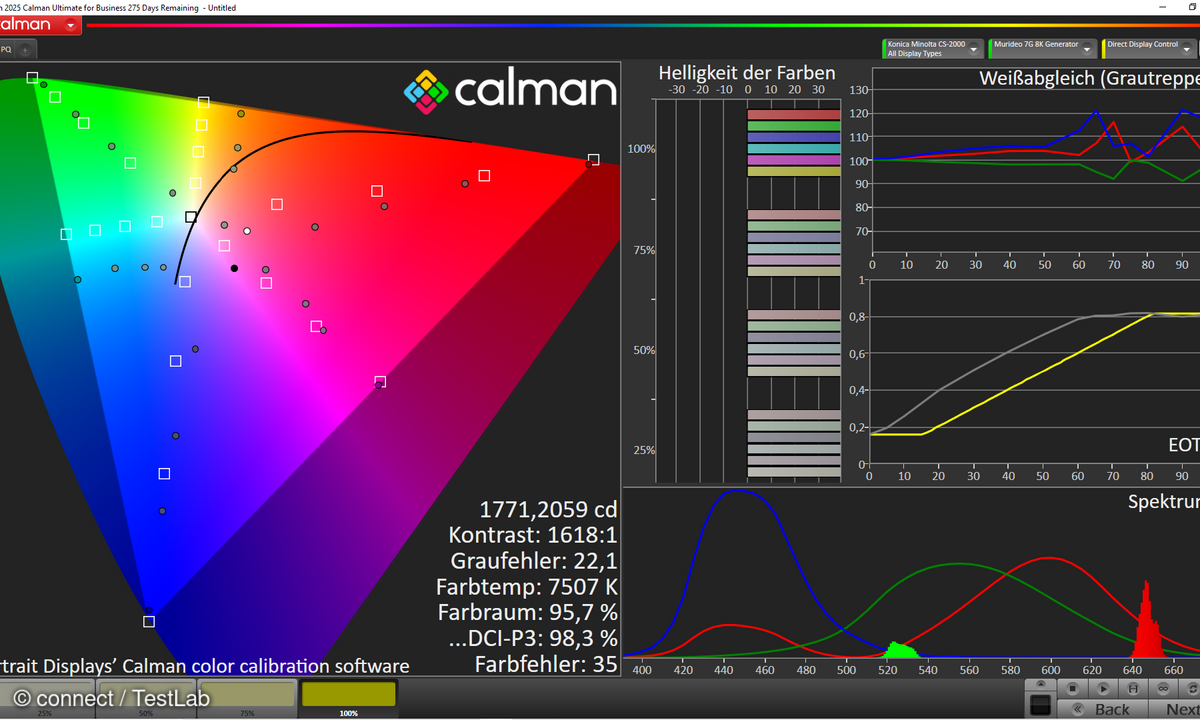This screenshot has height=720, width=1200.
Task: Select the PQ tab
Action: 6,48
